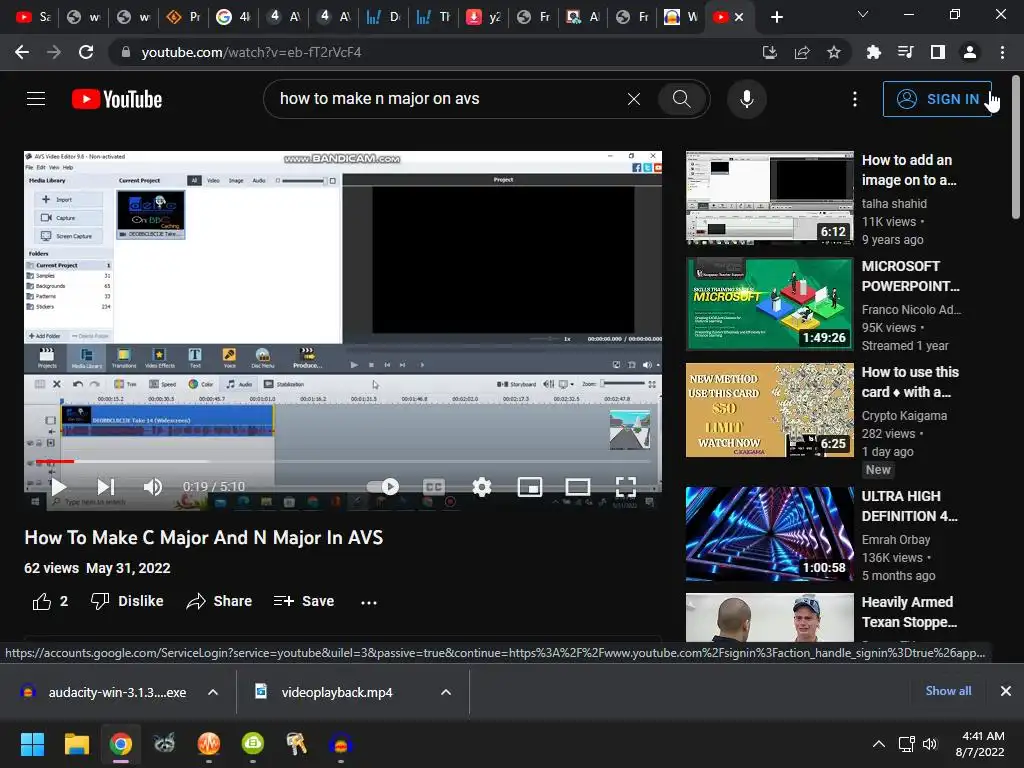Open YouTube settings three-dot menu

coord(854,99)
